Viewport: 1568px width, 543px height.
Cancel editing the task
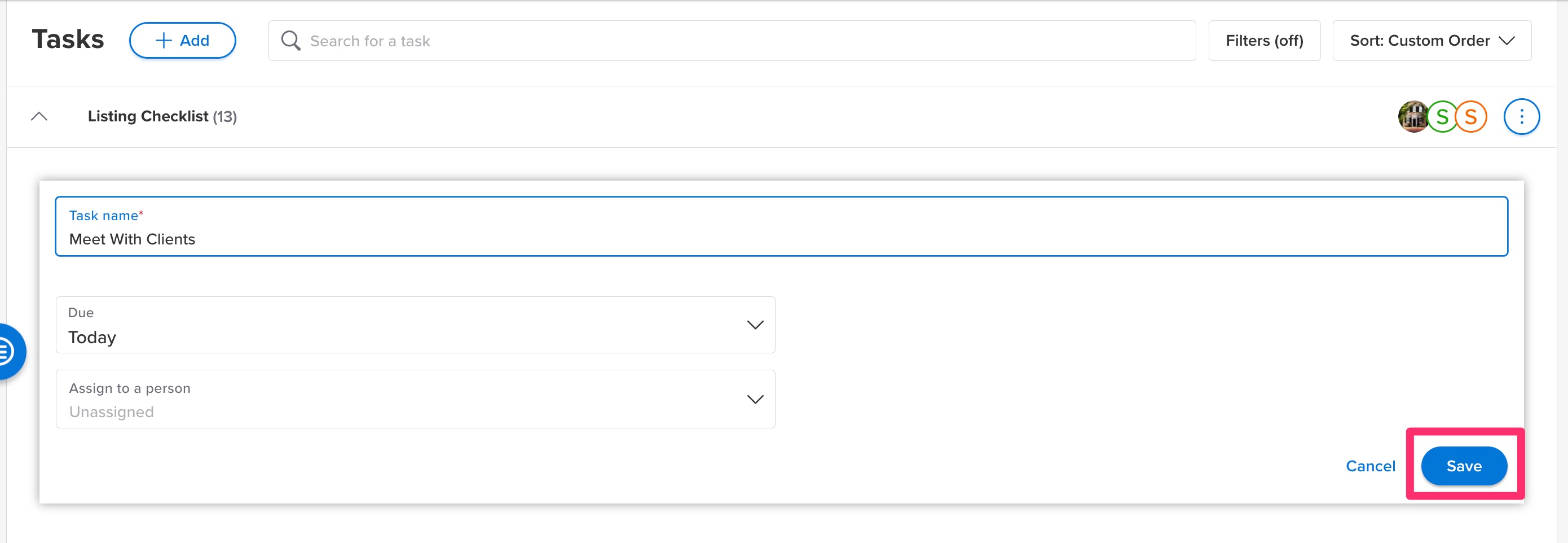pos(1370,466)
